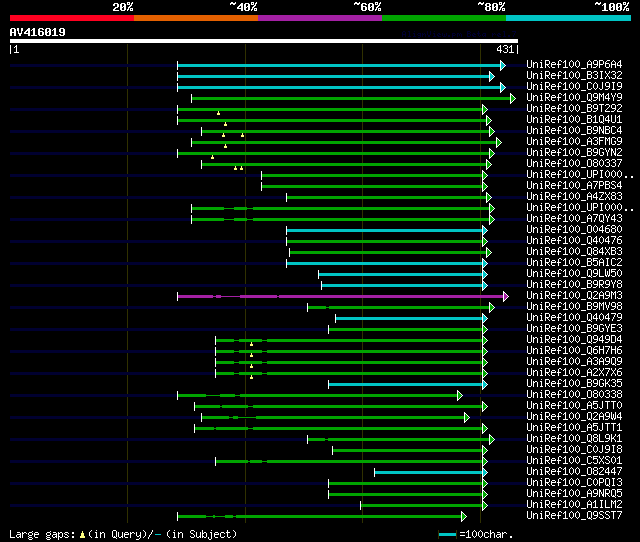Click the yellow gap symbol in the legend

82,534
